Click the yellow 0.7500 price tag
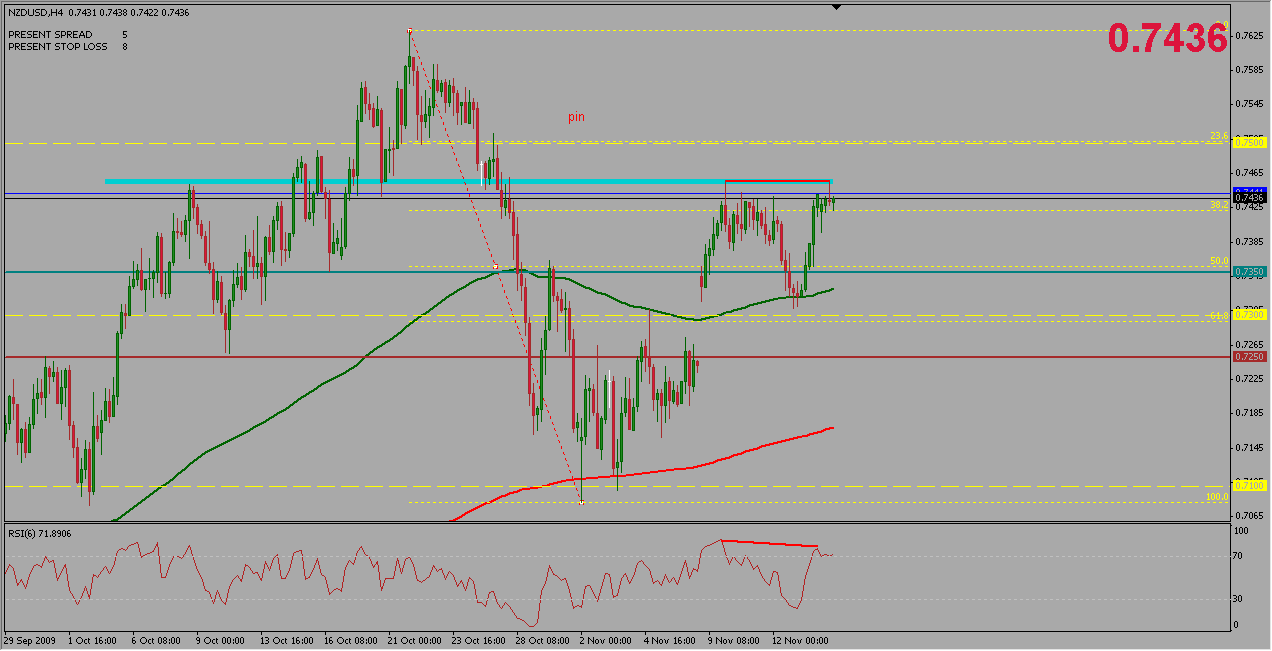This screenshot has height=651, width=1272. pyautogui.click(x=1249, y=143)
